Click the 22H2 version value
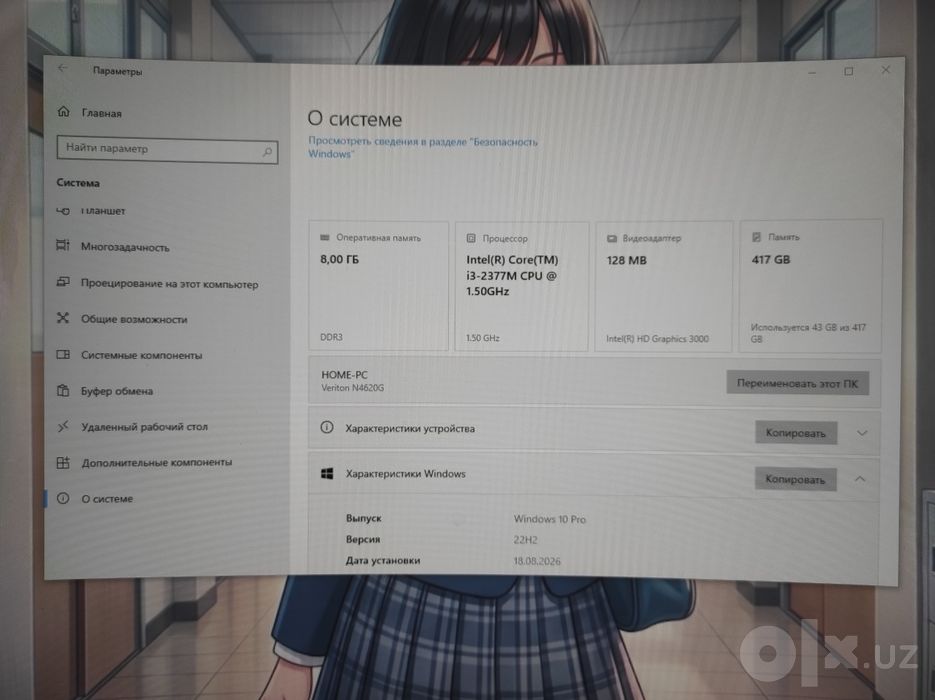Viewport: 935px width, 700px height. click(x=525, y=540)
